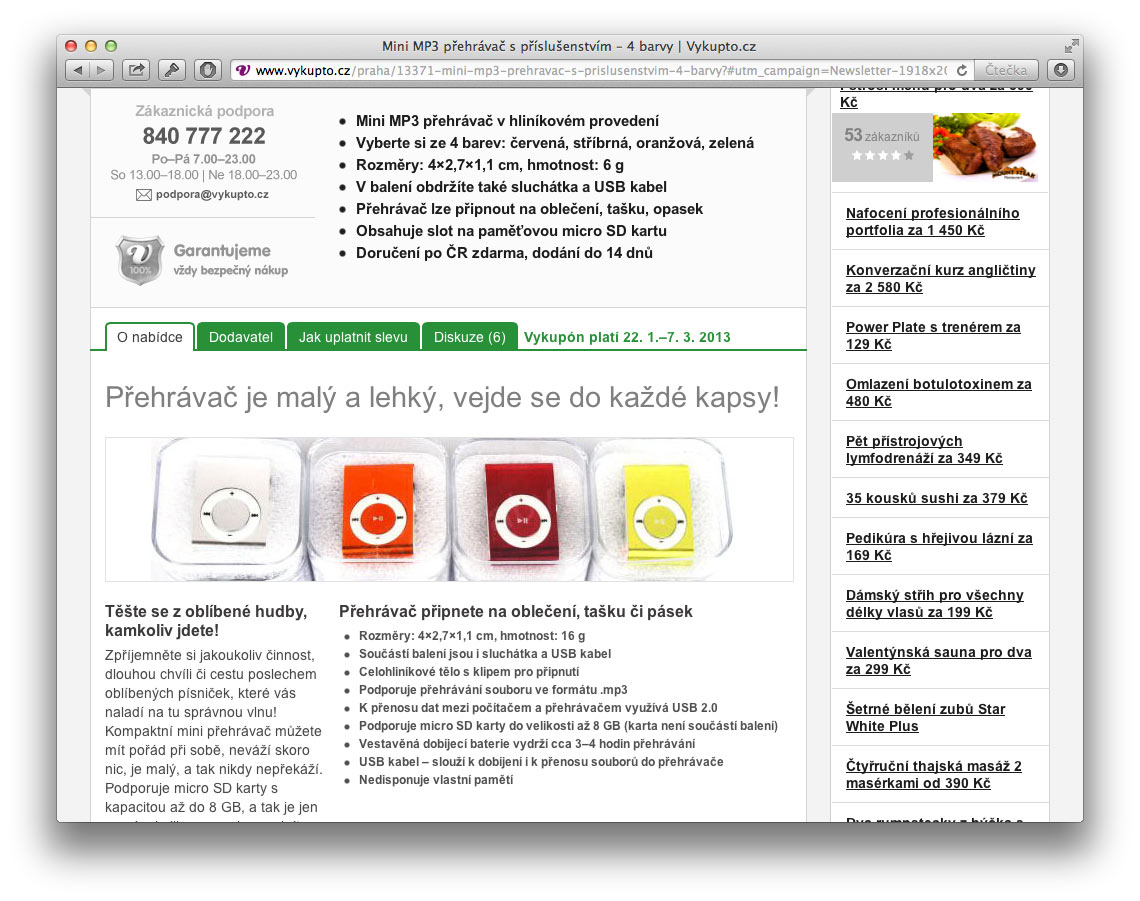Image resolution: width=1140 pixels, height=901 pixels.
Task: Click the shield extension icon in the toolbar
Action: pos(207,70)
